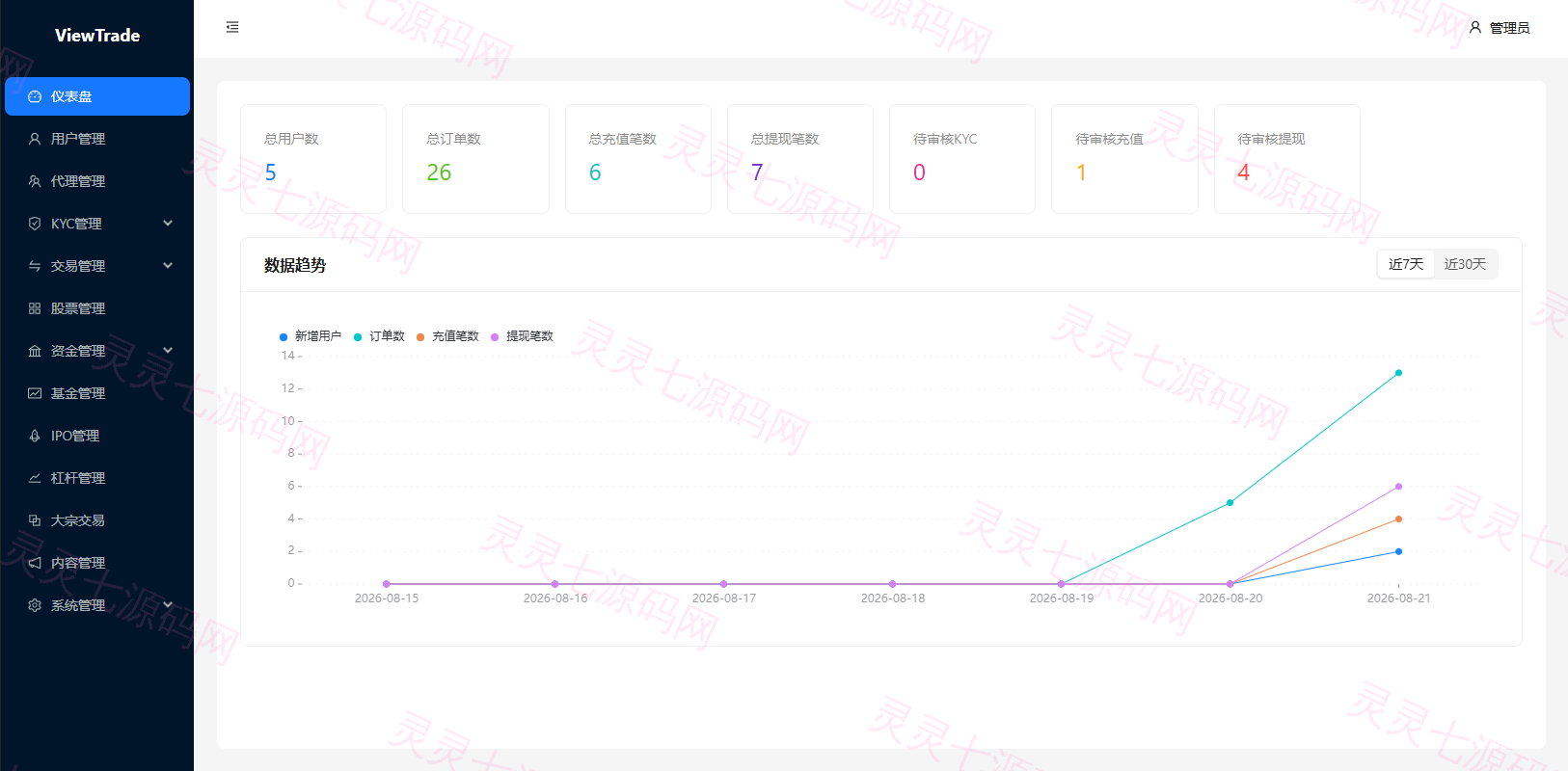This screenshot has height=771, width=1568.
Task: Click the 总订单数 value 26
Action: (439, 173)
